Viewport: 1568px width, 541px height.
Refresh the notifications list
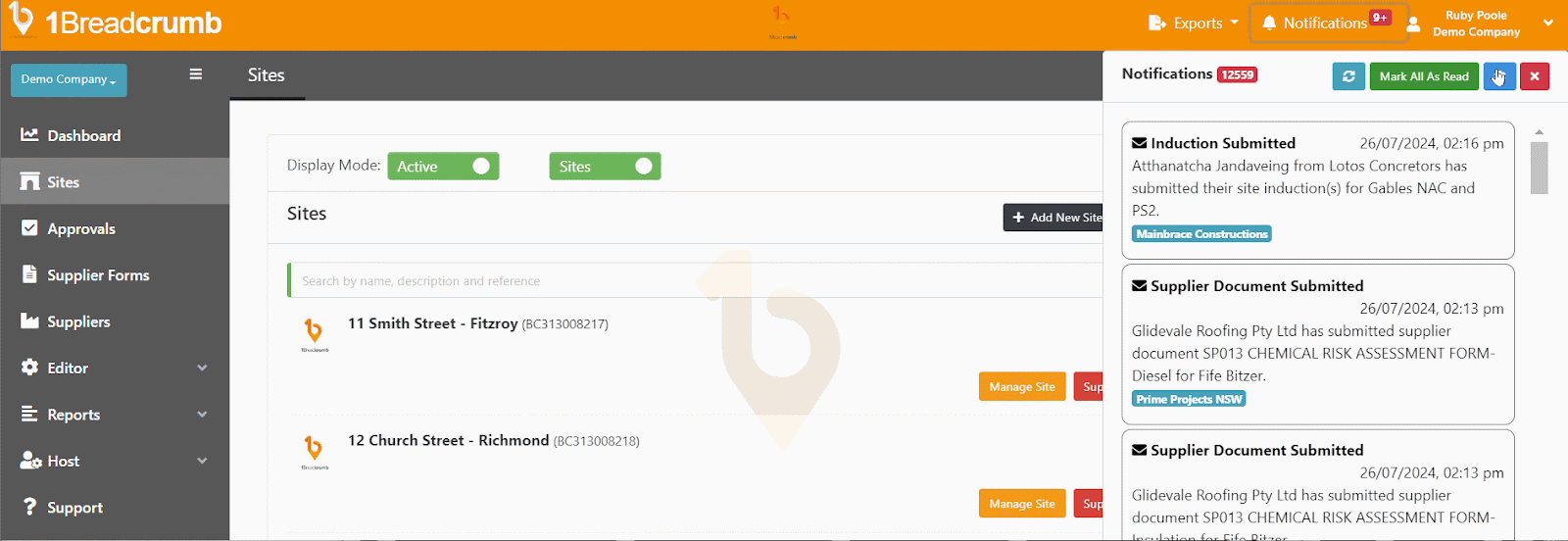(1348, 76)
